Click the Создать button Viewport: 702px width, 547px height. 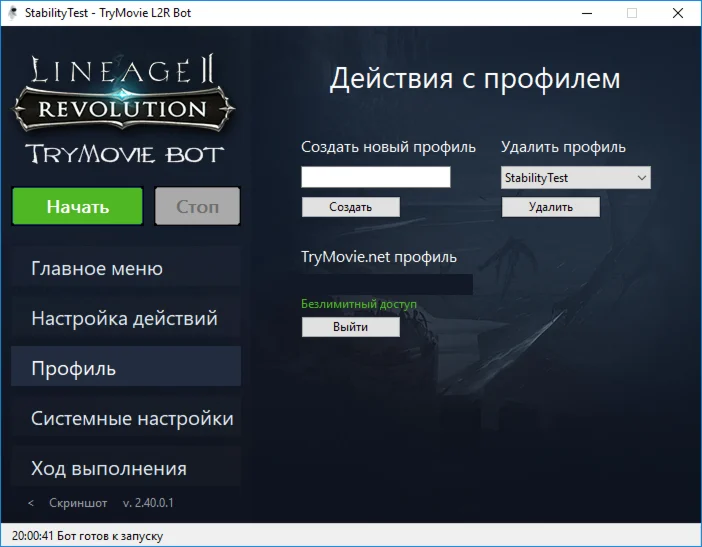click(x=351, y=207)
